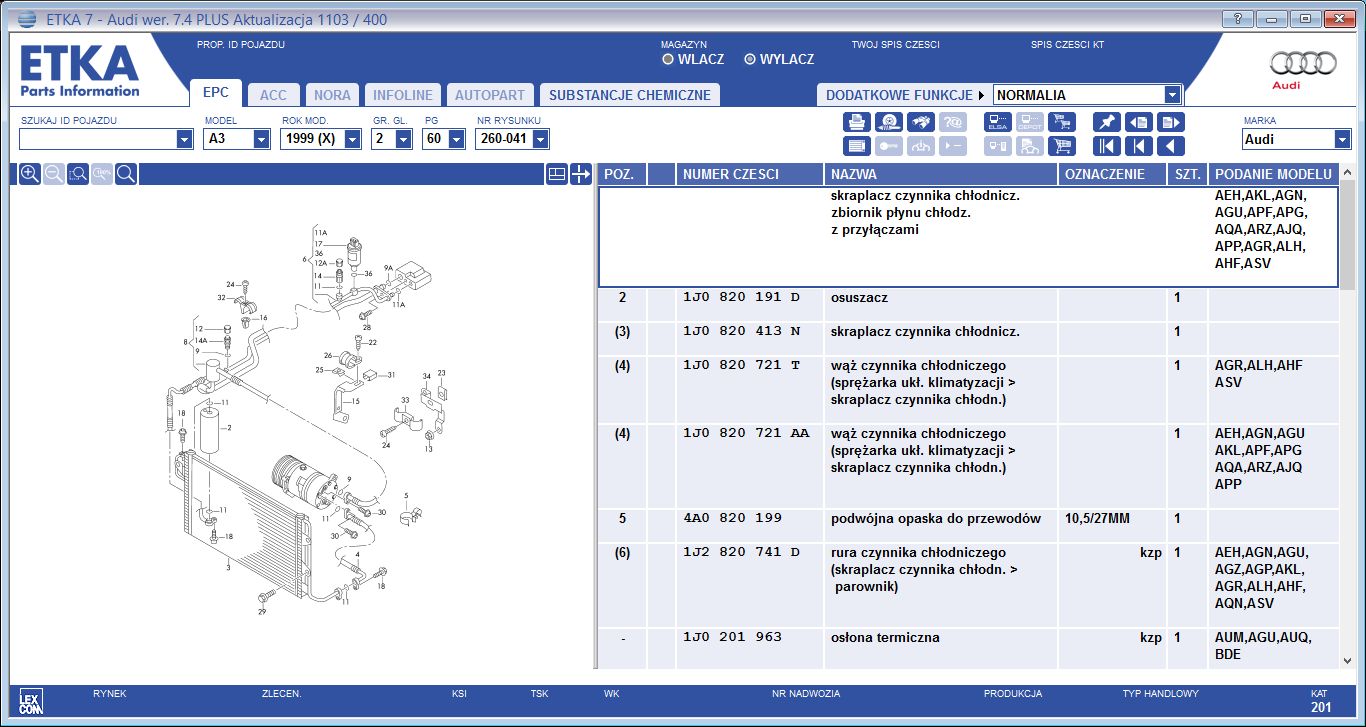Switch to the INFOLINE tab

coord(403,95)
